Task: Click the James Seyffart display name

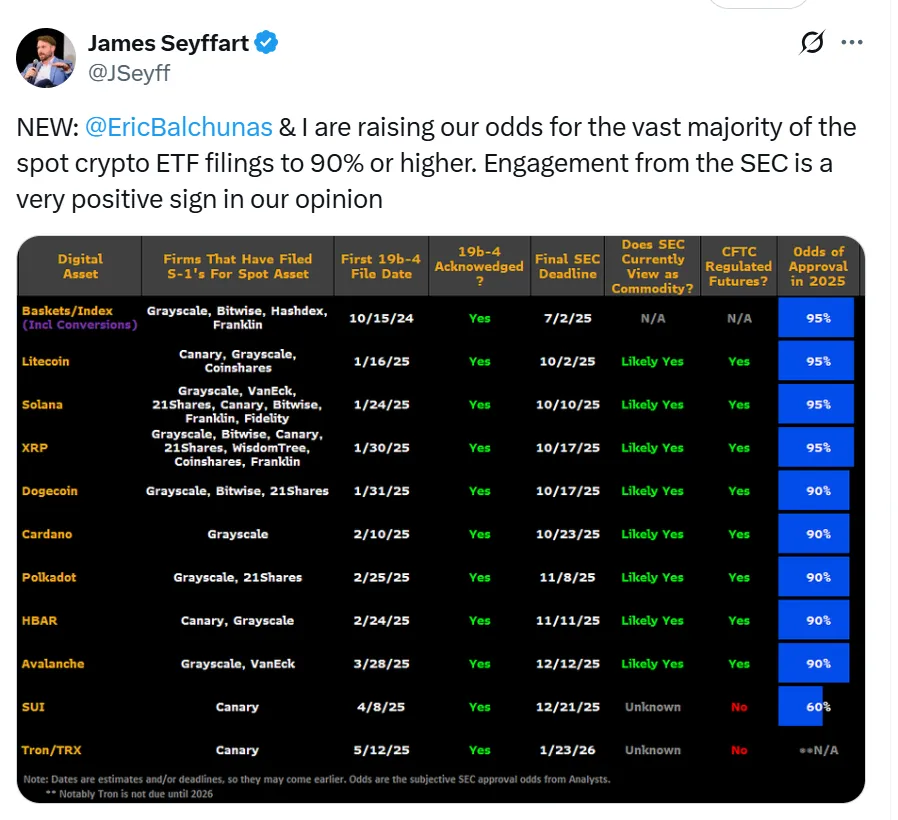Action: pyautogui.click(x=169, y=42)
